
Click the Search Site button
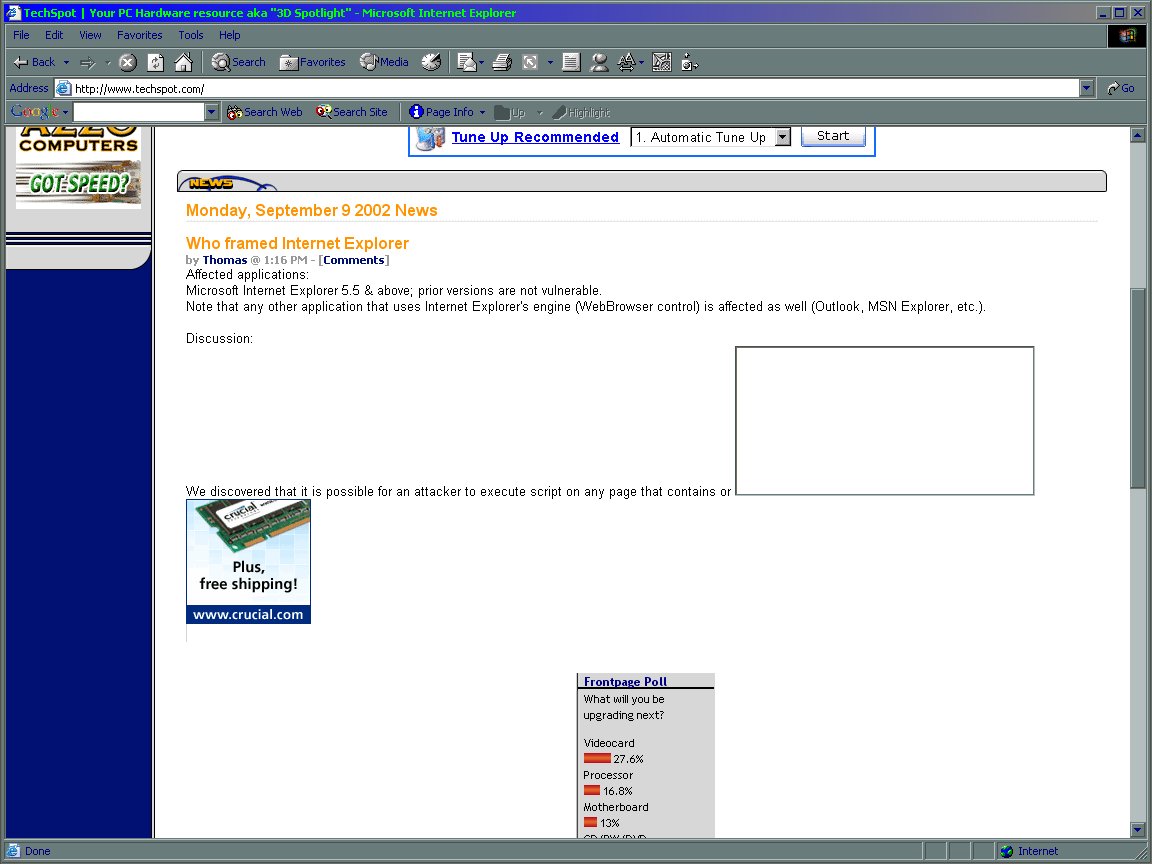coord(352,112)
